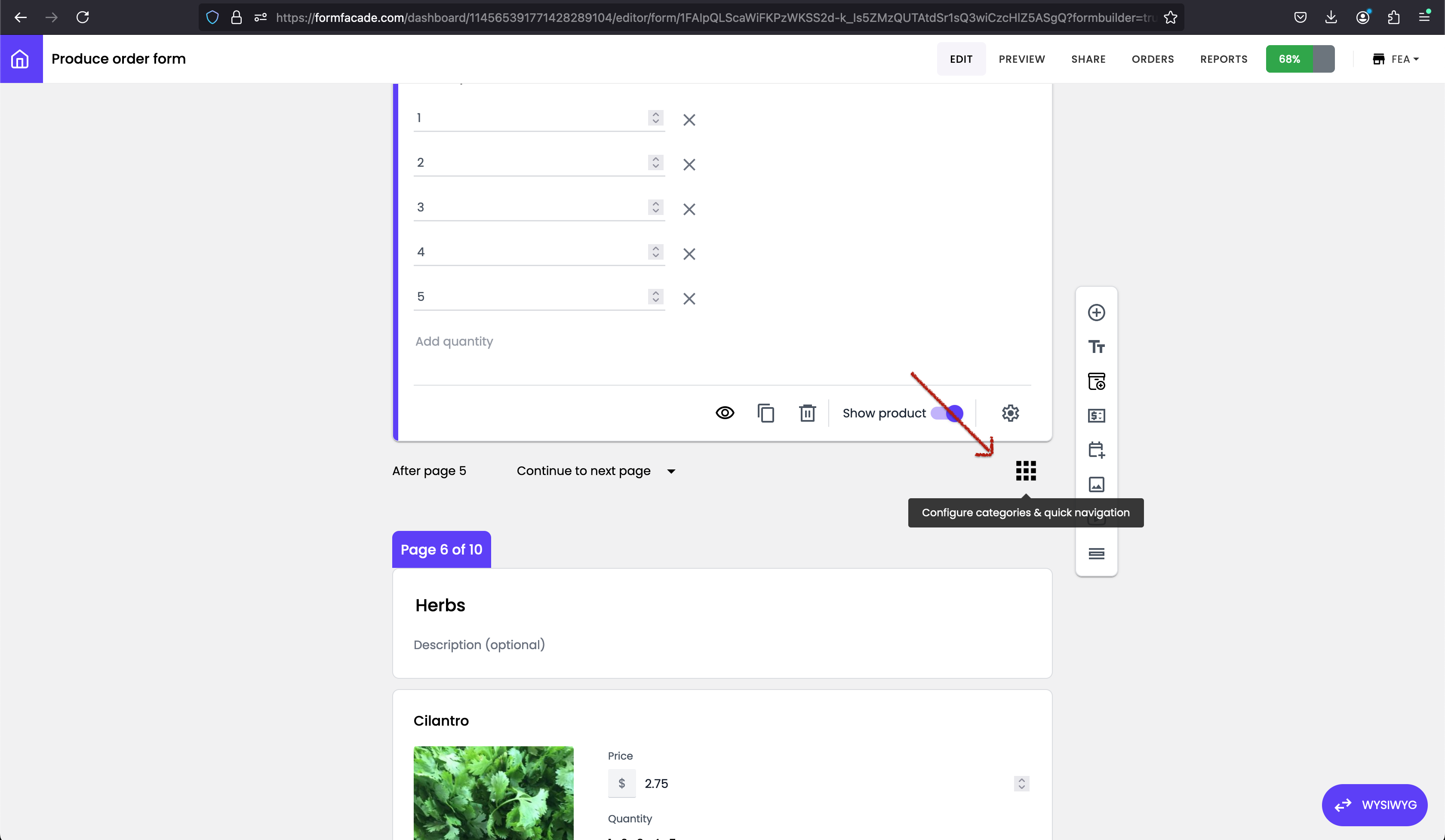
Task: Click the add question plus icon
Action: coord(1096,312)
